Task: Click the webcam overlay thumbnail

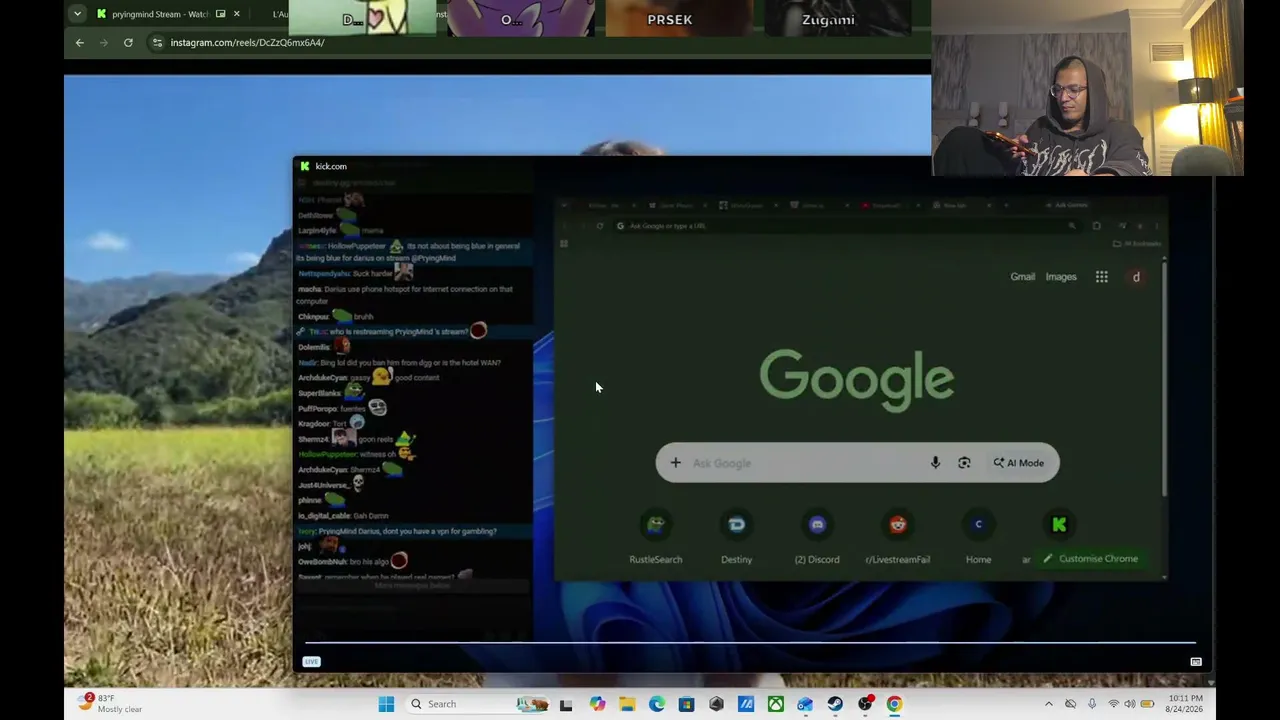Action: tap(1087, 88)
